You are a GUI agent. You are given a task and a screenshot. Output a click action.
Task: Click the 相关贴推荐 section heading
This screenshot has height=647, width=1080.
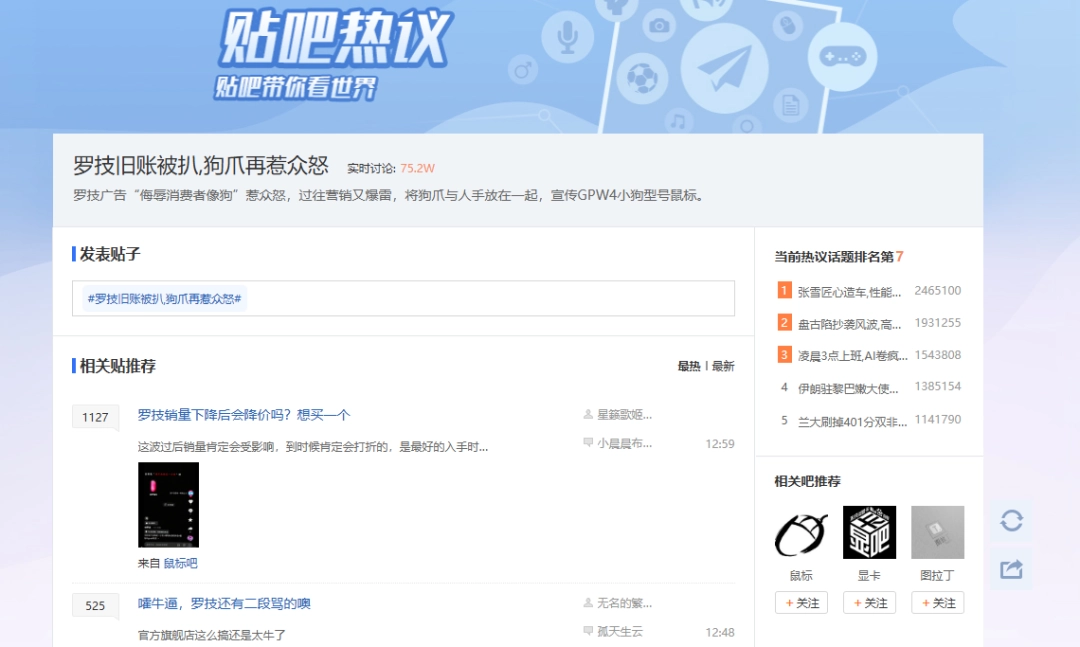(x=117, y=366)
